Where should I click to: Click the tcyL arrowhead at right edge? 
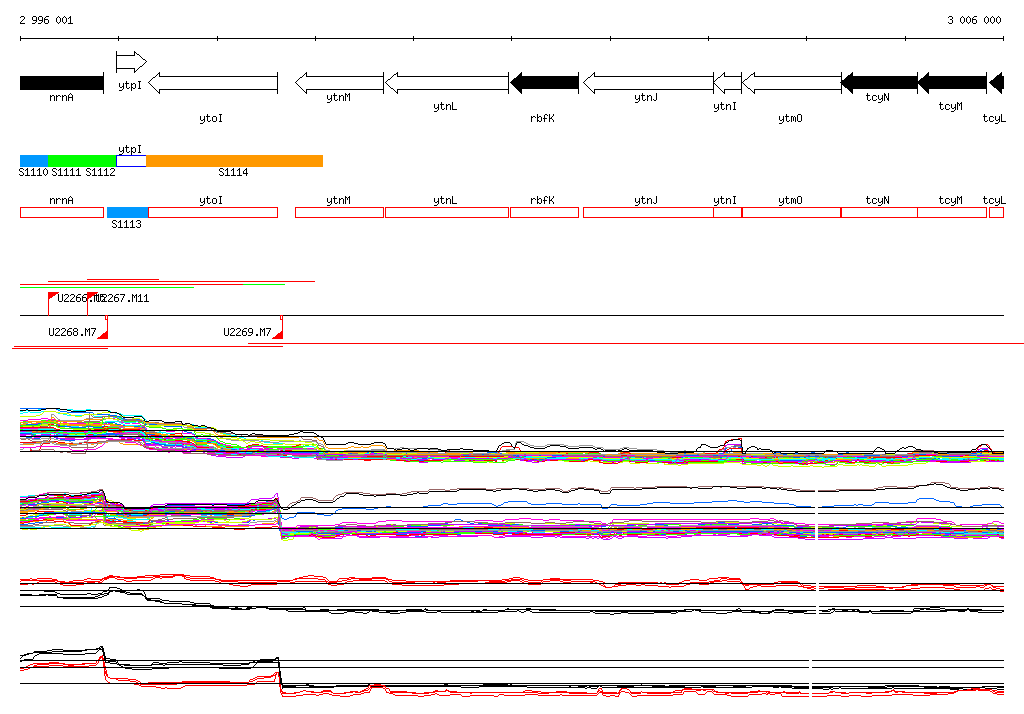[996, 83]
